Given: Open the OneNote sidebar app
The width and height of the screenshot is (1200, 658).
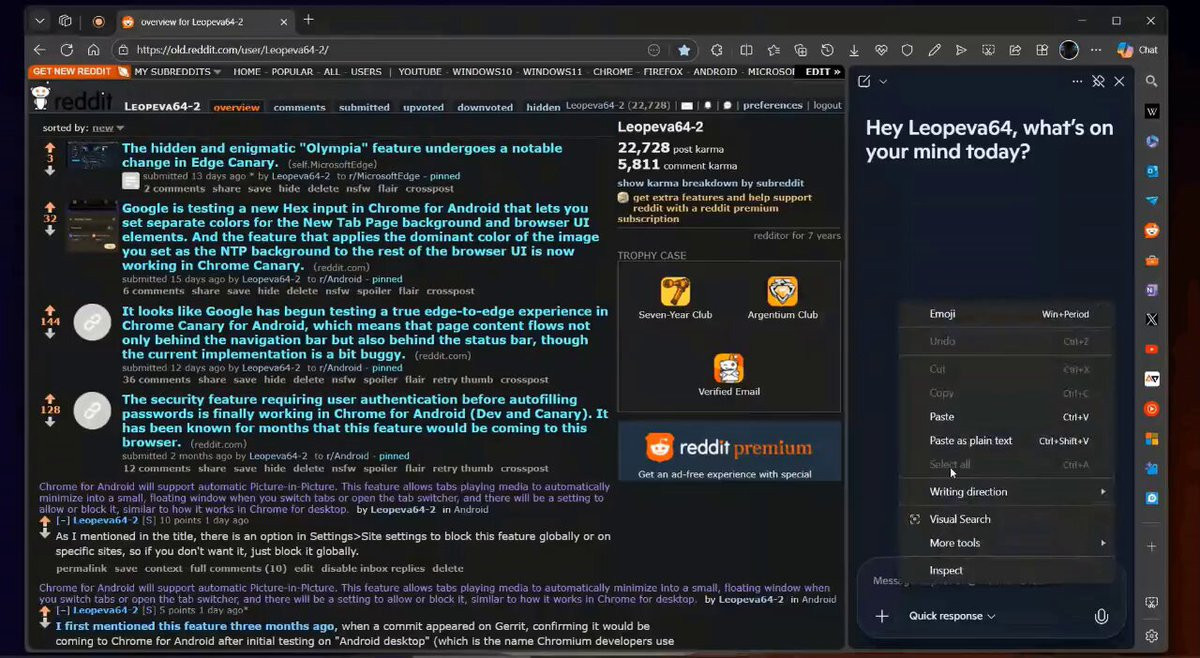Looking at the screenshot, I should [1152, 290].
